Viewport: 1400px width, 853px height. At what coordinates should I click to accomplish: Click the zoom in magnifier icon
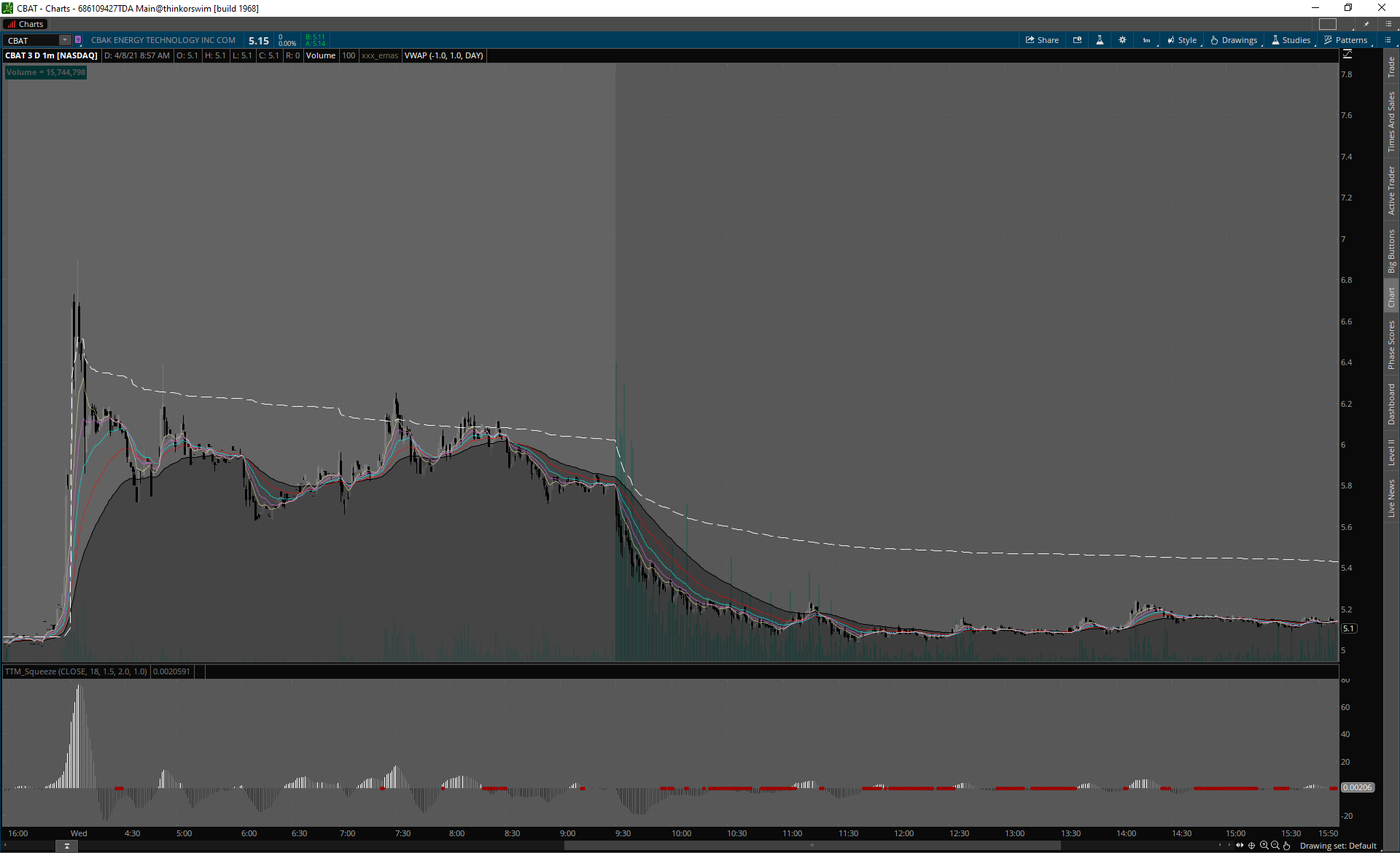click(x=1264, y=846)
